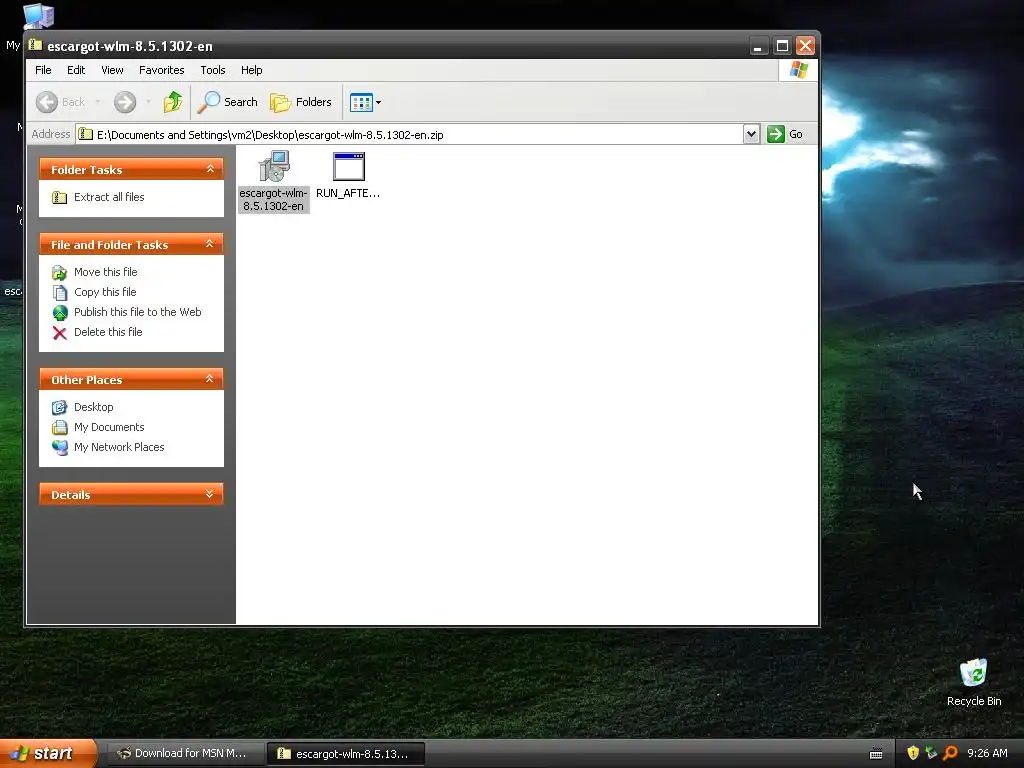Open the File menu
Screen dimensions: 1024x768
tap(43, 70)
